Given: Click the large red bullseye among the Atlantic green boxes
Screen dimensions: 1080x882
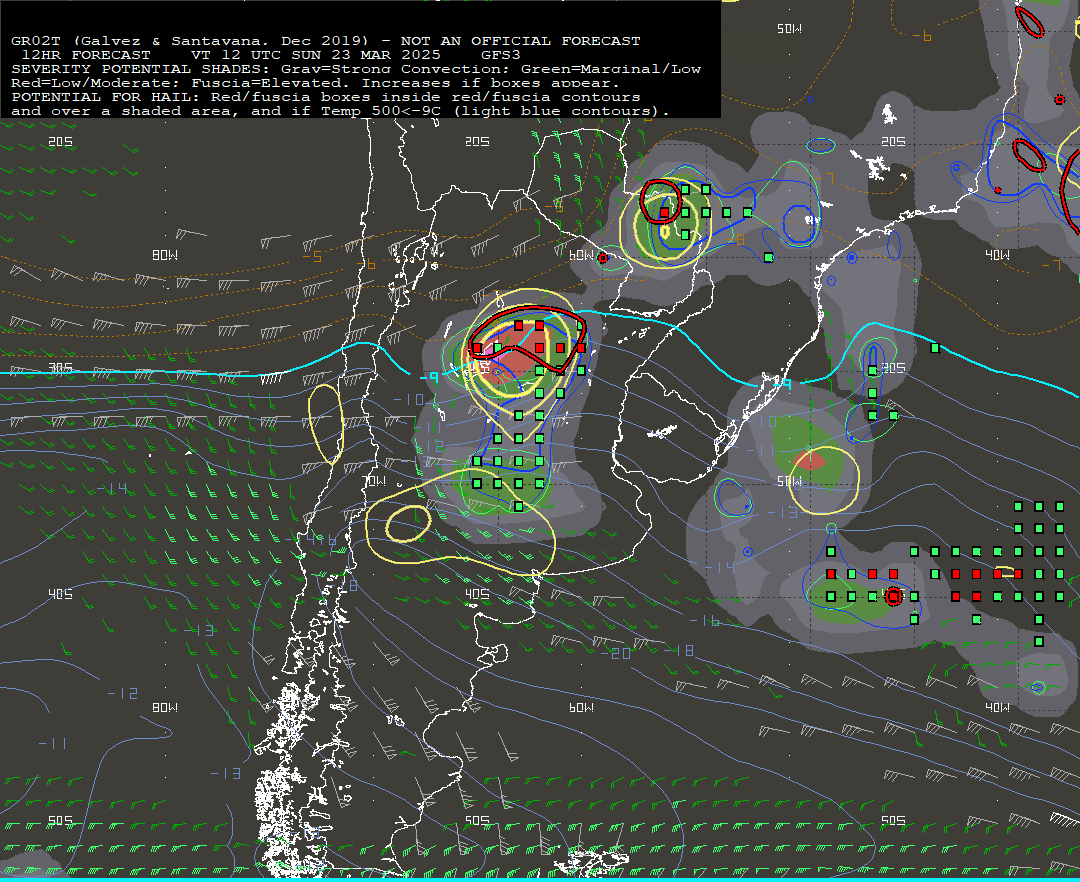Looking at the screenshot, I should [893, 596].
